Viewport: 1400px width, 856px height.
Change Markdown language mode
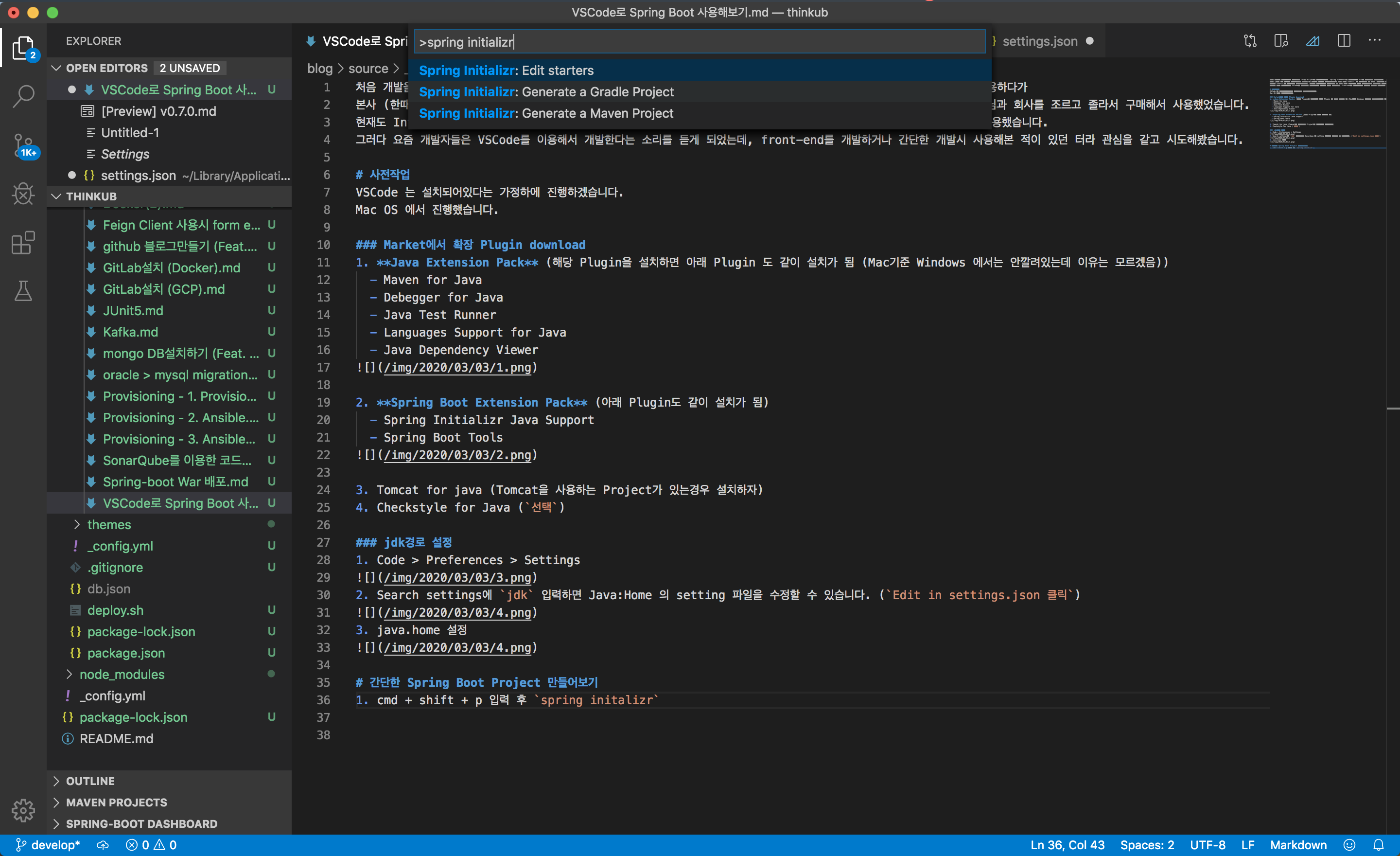1298,845
